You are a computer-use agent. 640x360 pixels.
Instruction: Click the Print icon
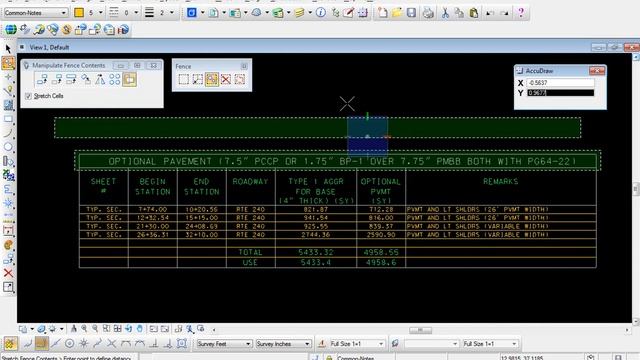pos(428,13)
